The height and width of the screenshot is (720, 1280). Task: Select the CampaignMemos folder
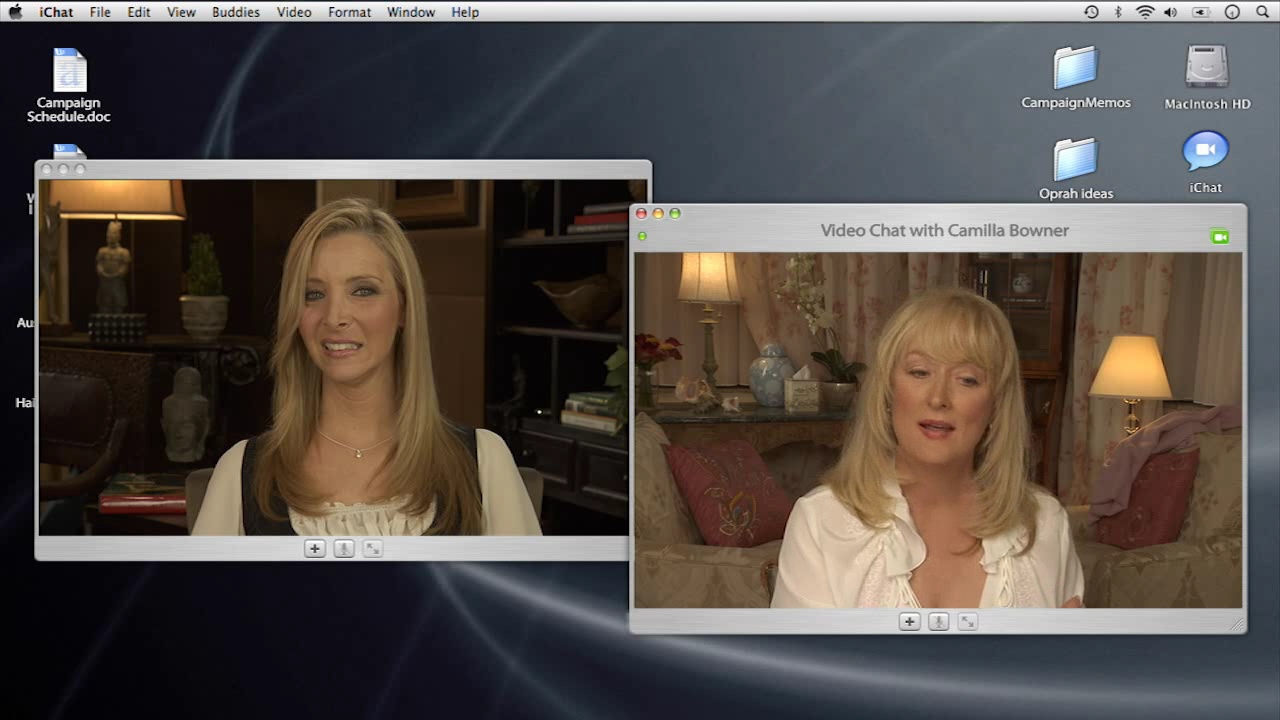click(x=1076, y=77)
